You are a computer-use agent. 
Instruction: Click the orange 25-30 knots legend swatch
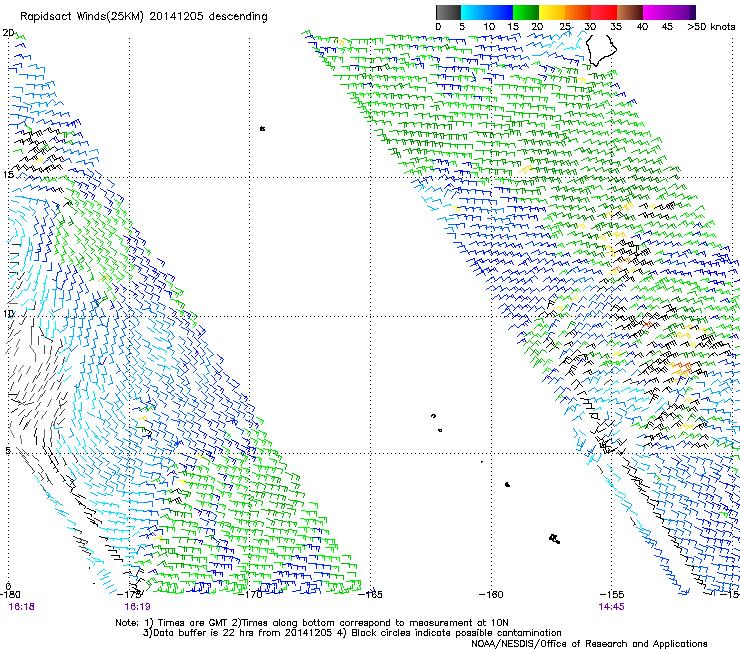tap(578, 12)
